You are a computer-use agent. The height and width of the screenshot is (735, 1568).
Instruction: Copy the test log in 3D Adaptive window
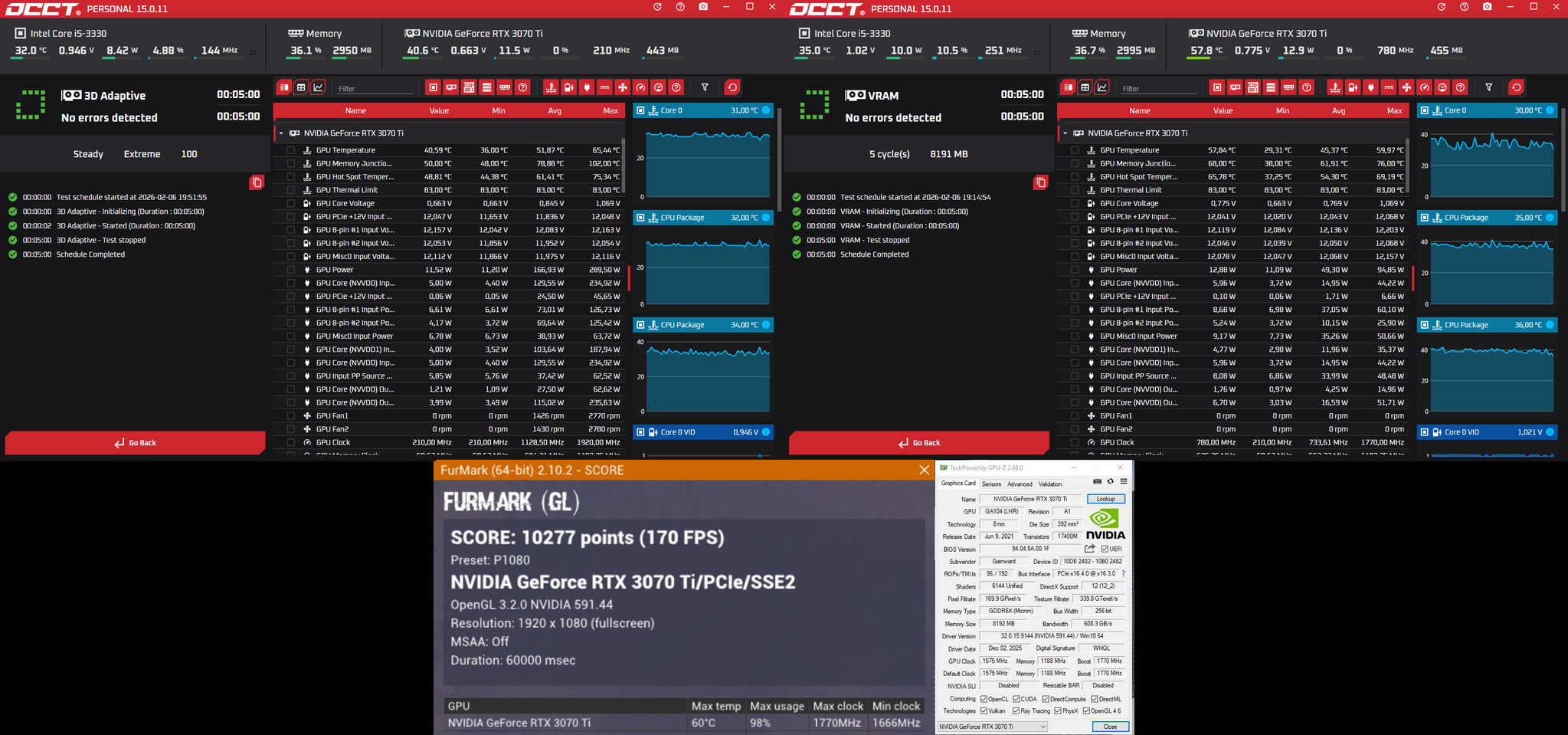pyautogui.click(x=257, y=182)
